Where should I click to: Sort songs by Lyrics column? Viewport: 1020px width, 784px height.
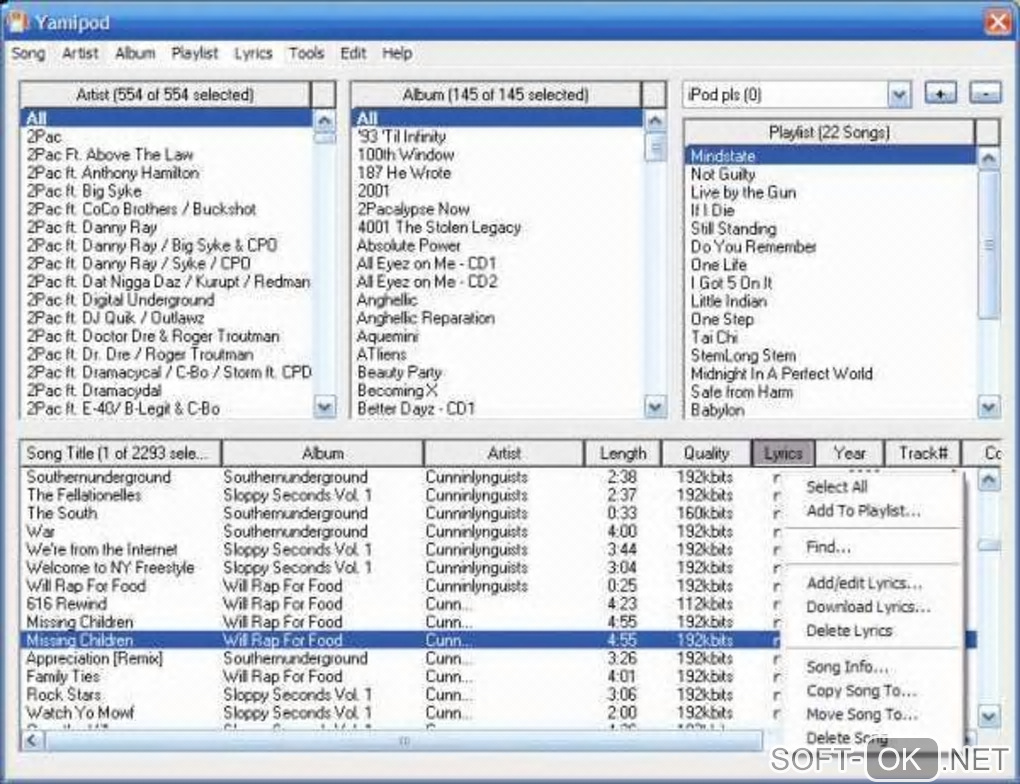pyautogui.click(x=783, y=453)
